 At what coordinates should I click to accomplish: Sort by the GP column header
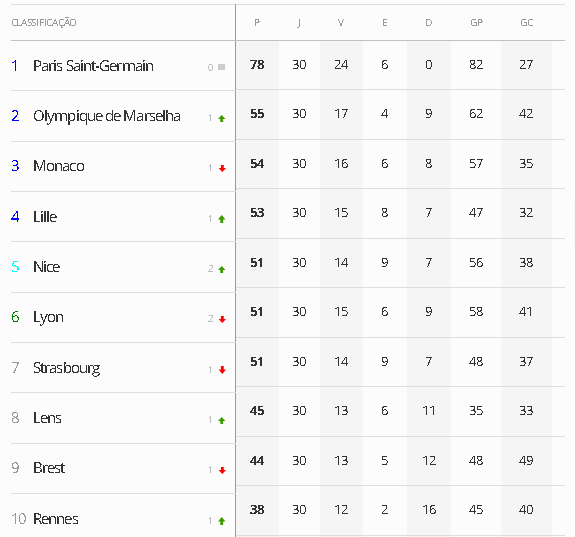point(476,23)
